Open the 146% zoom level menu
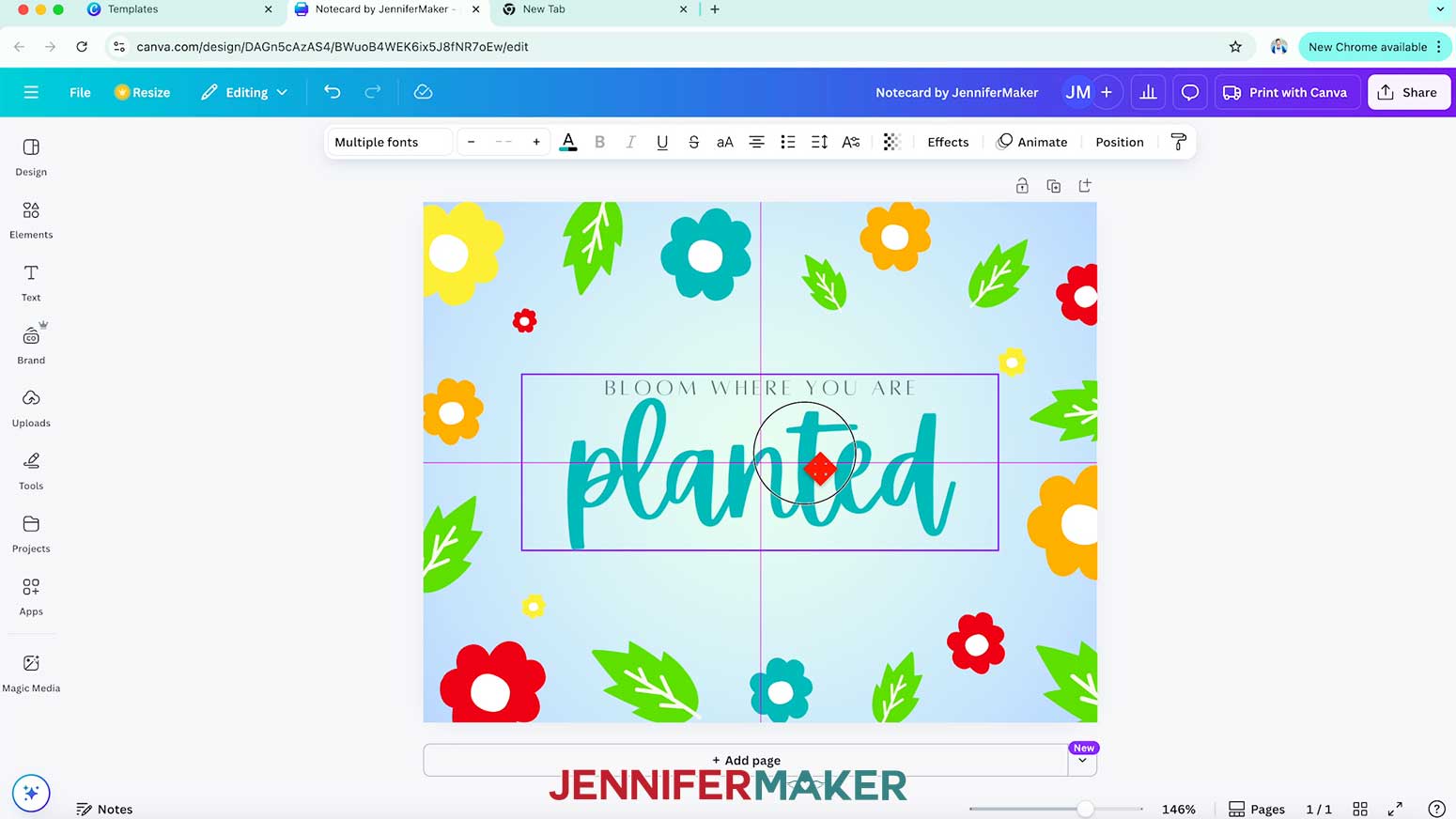Screen dimensions: 1456x819 (x=1178, y=809)
